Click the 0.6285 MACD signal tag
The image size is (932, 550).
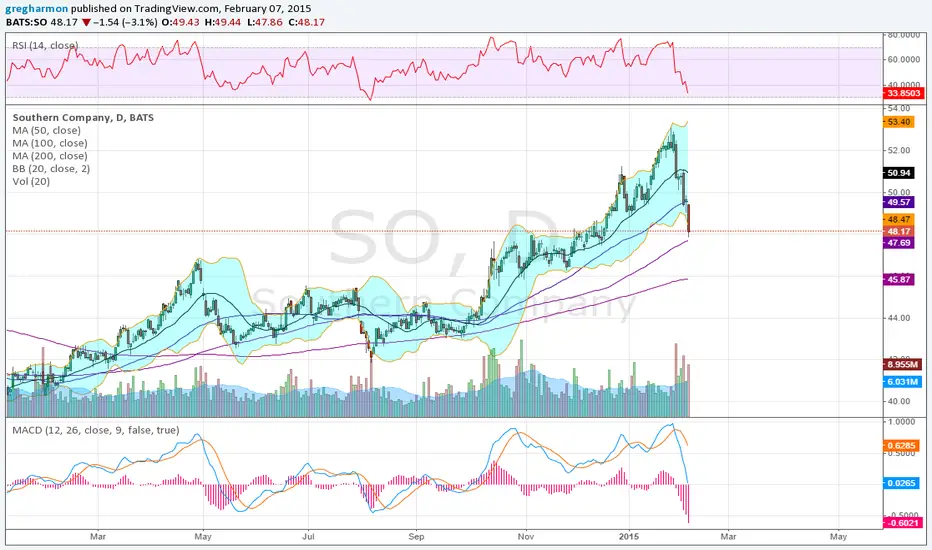click(902, 445)
